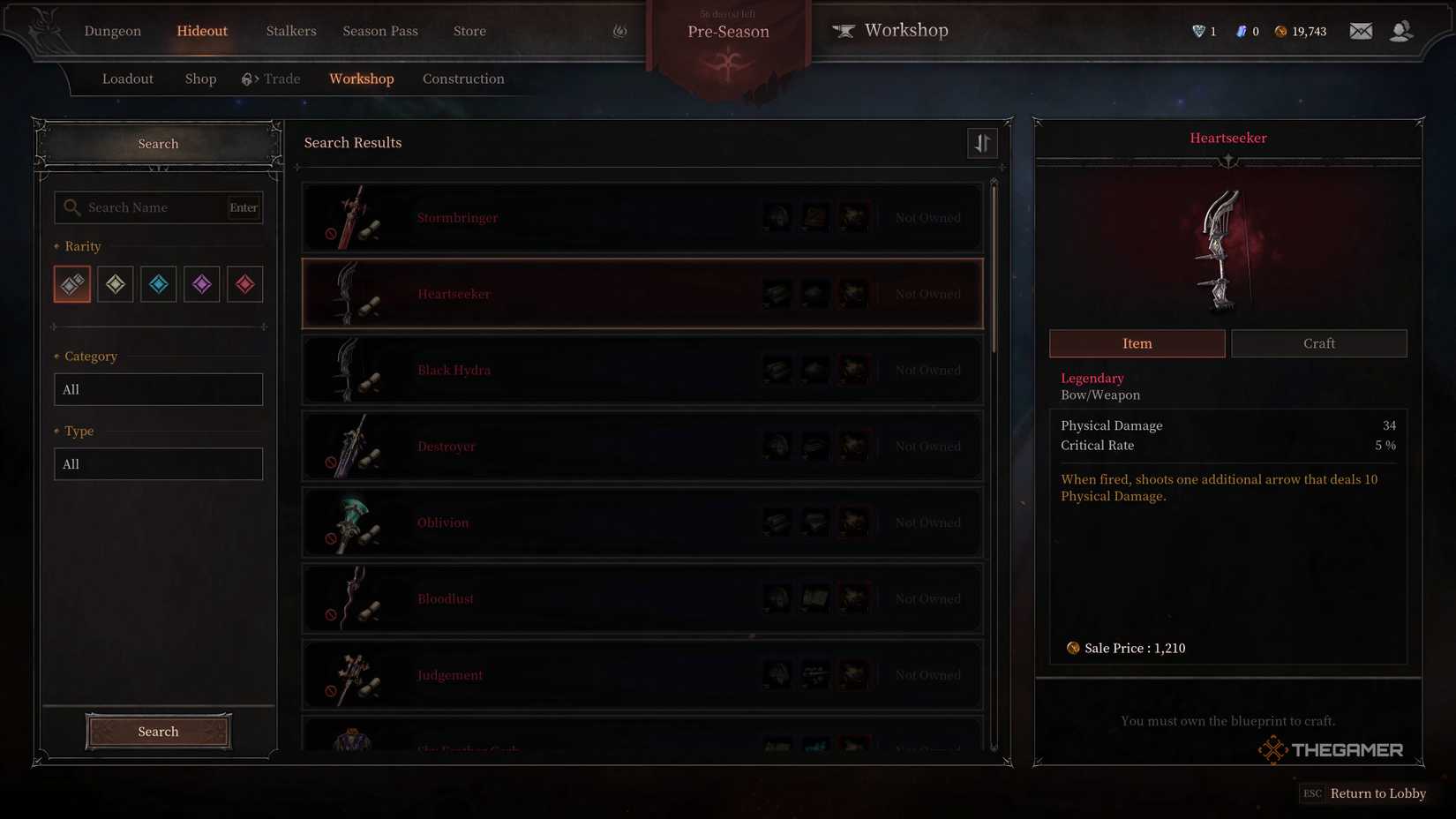The width and height of the screenshot is (1456, 819).
Task: Open the Category dropdown set to All
Action: 159,389
